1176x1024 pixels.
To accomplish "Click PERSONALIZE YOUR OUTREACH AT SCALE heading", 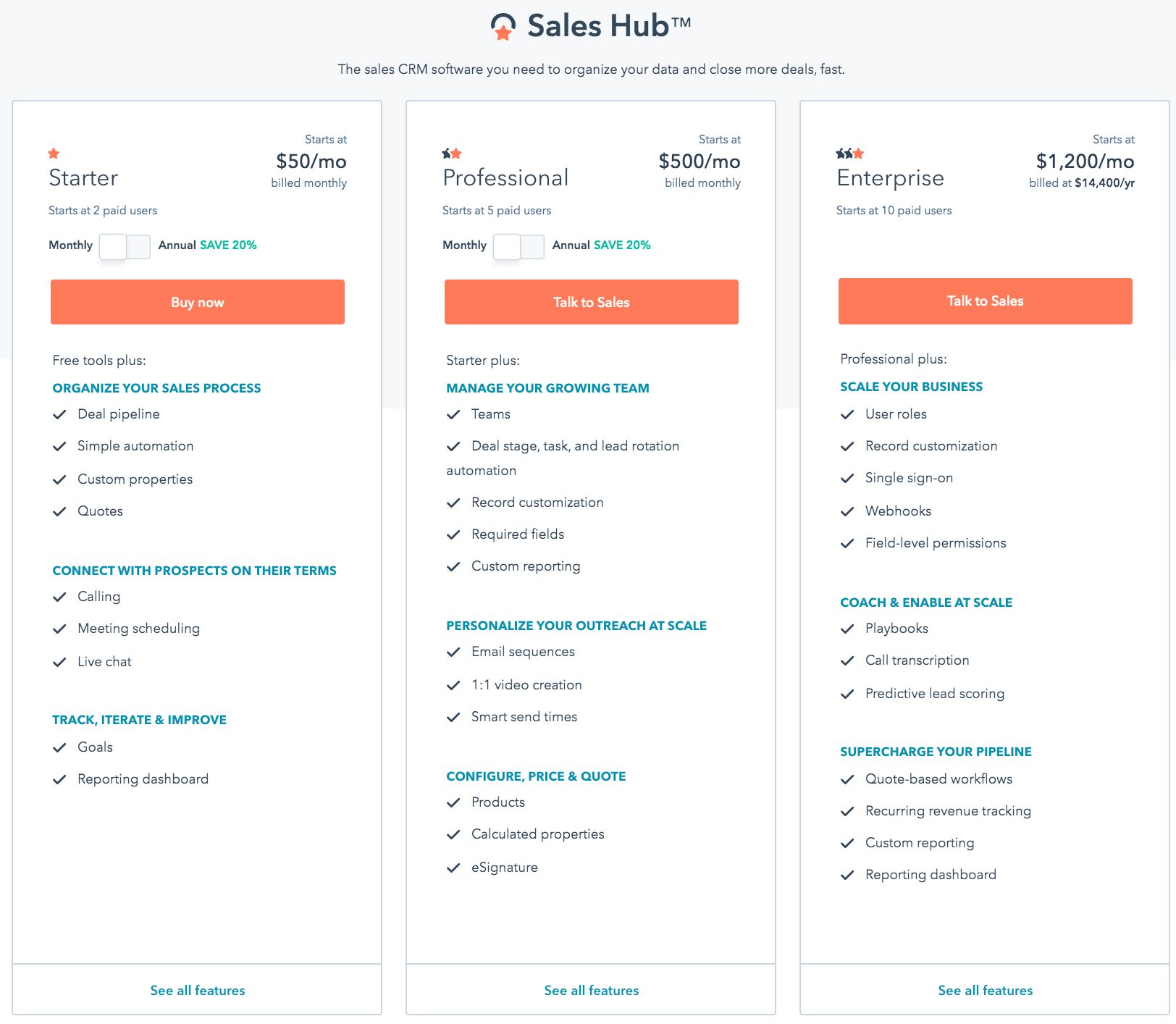I will point(576,626).
